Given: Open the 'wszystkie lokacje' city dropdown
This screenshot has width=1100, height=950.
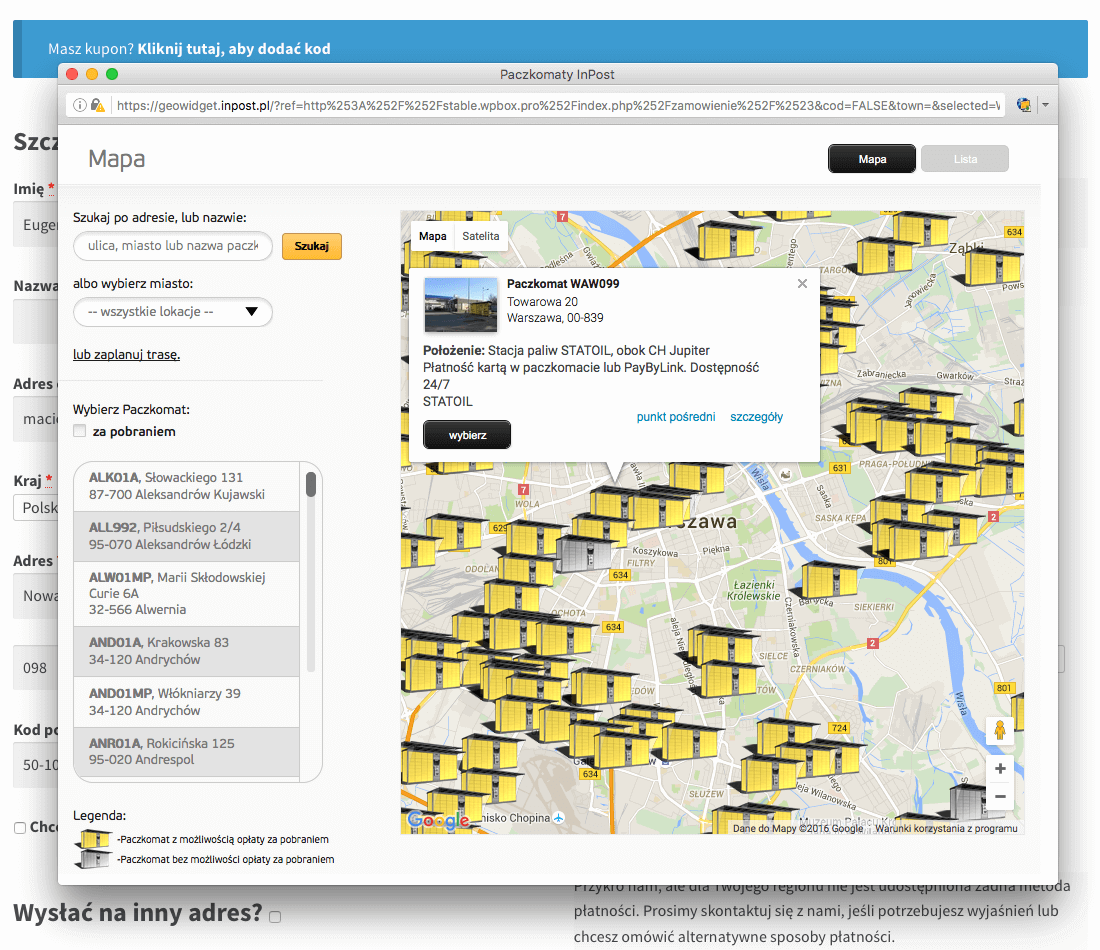Looking at the screenshot, I should (173, 312).
